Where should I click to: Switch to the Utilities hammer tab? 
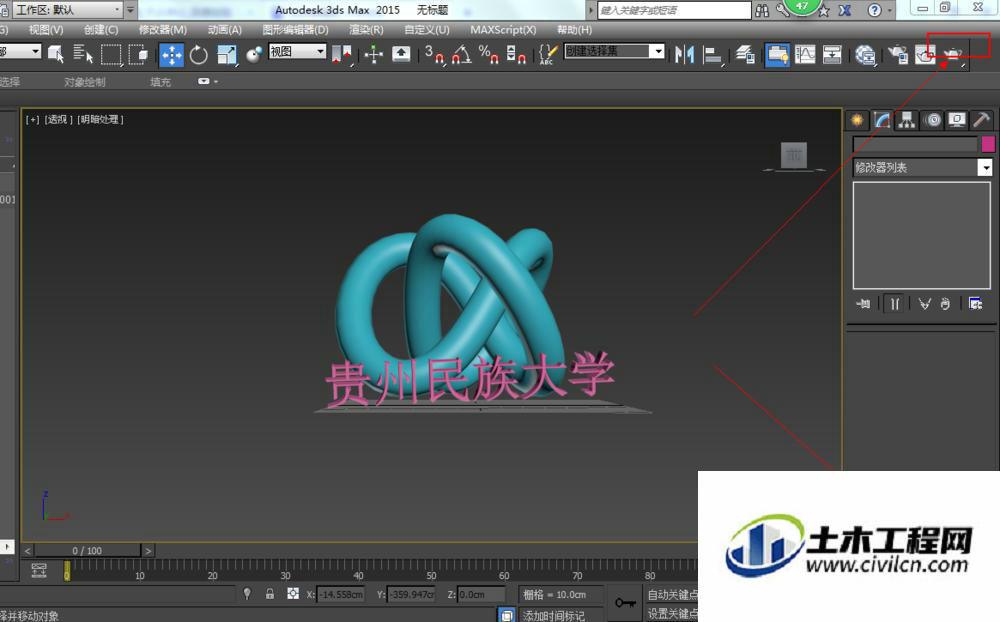[x=982, y=120]
